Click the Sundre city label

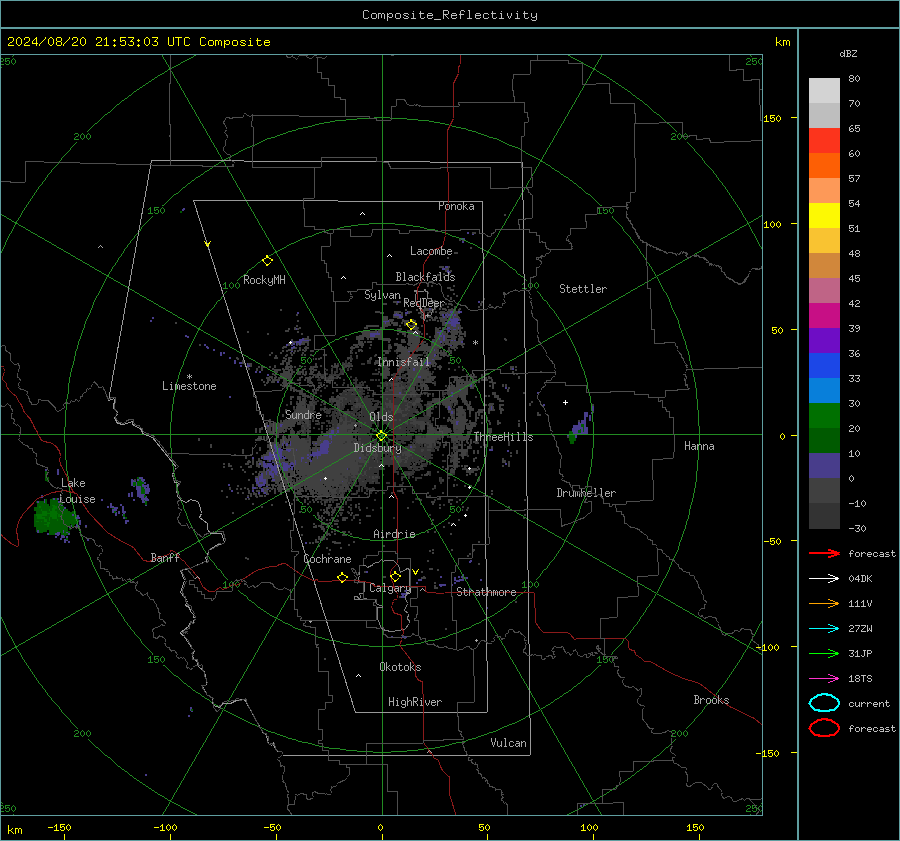click(303, 414)
